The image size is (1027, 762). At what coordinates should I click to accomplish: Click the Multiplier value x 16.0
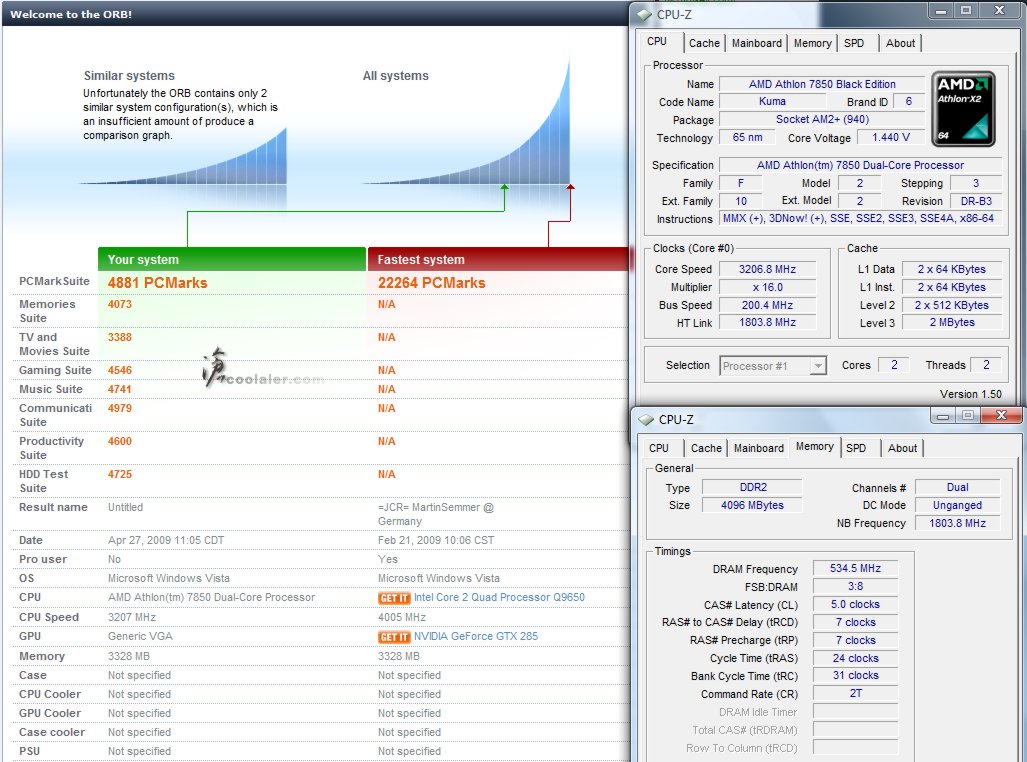coord(768,287)
